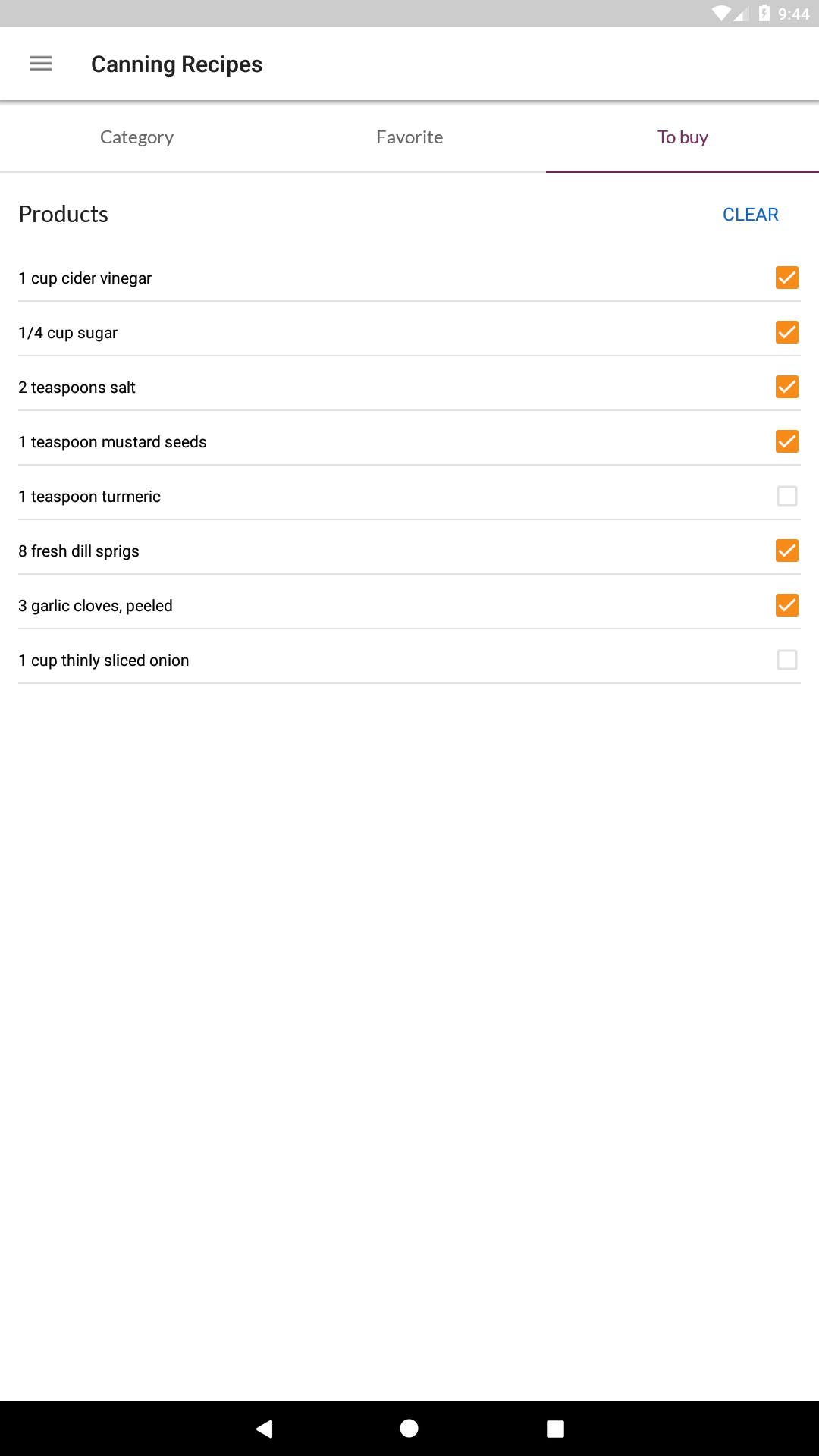The width and height of the screenshot is (819, 1456).
Task: Uncheck the garlic cloves checkbox
Action: coord(787,605)
